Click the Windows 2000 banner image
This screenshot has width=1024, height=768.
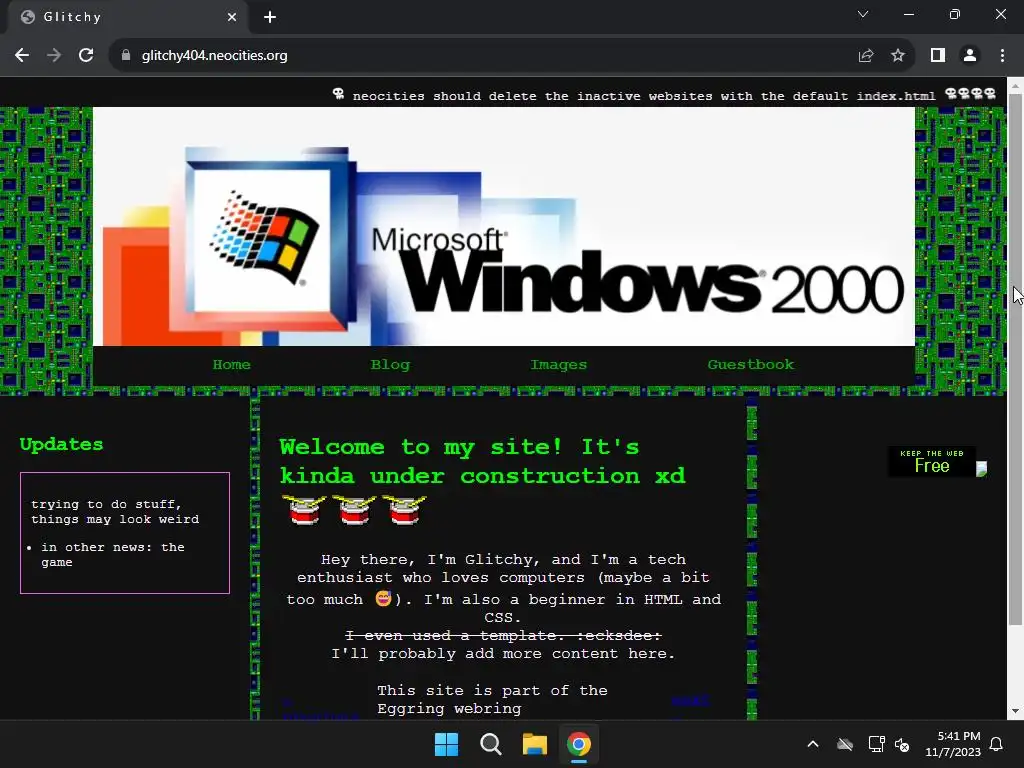point(504,226)
